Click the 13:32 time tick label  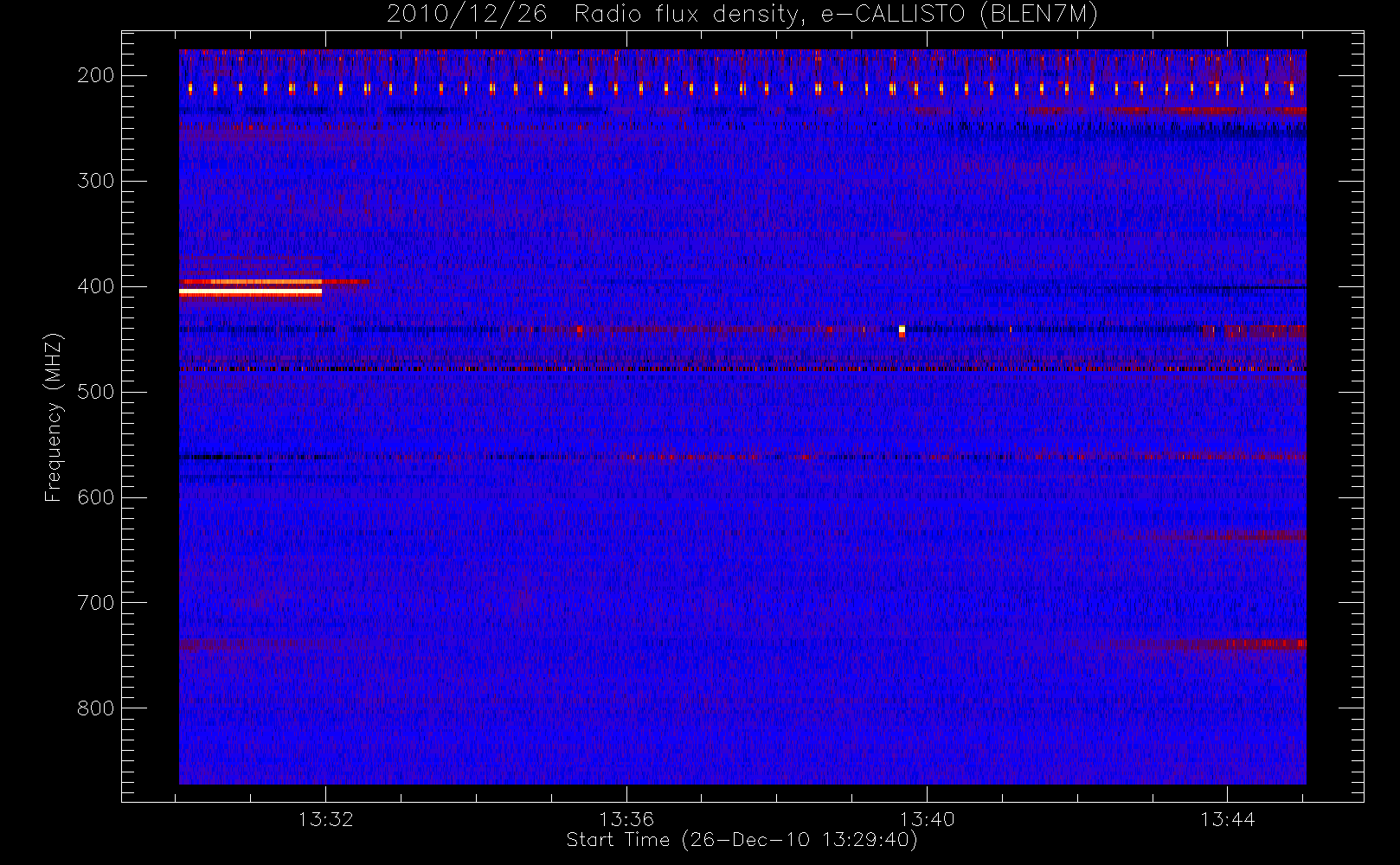(x=326, y=819)
